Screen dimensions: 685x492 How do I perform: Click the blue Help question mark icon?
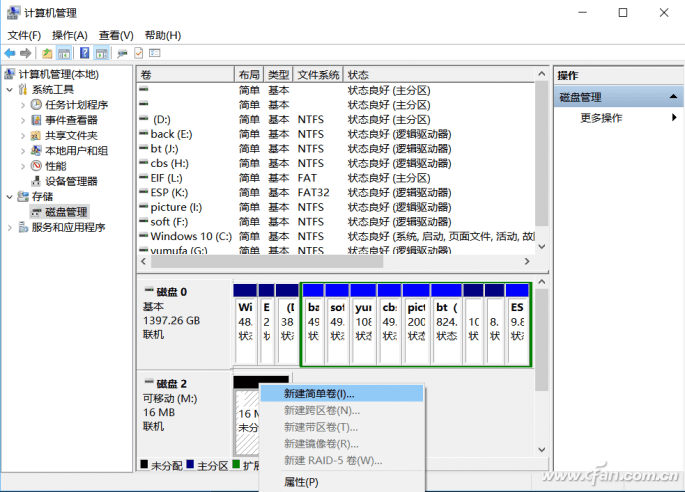coord(84,53)
